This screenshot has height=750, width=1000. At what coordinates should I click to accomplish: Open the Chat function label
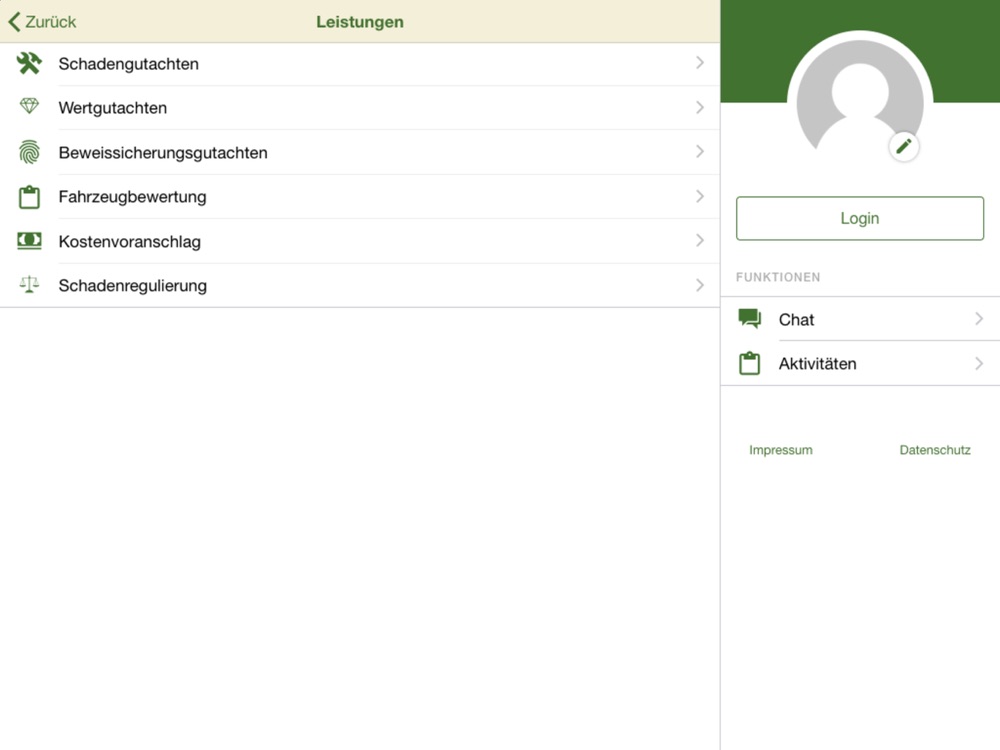(x=796, y=319)
